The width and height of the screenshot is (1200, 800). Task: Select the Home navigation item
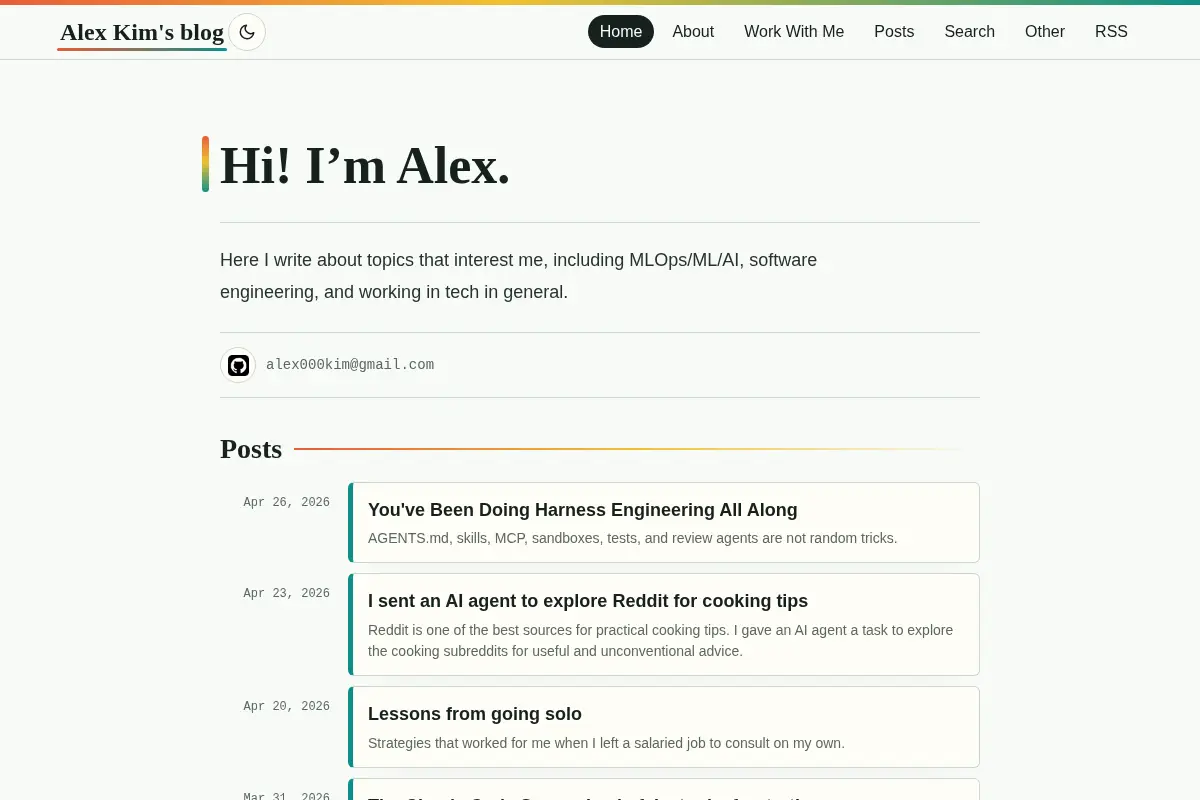tap(621, 32)
